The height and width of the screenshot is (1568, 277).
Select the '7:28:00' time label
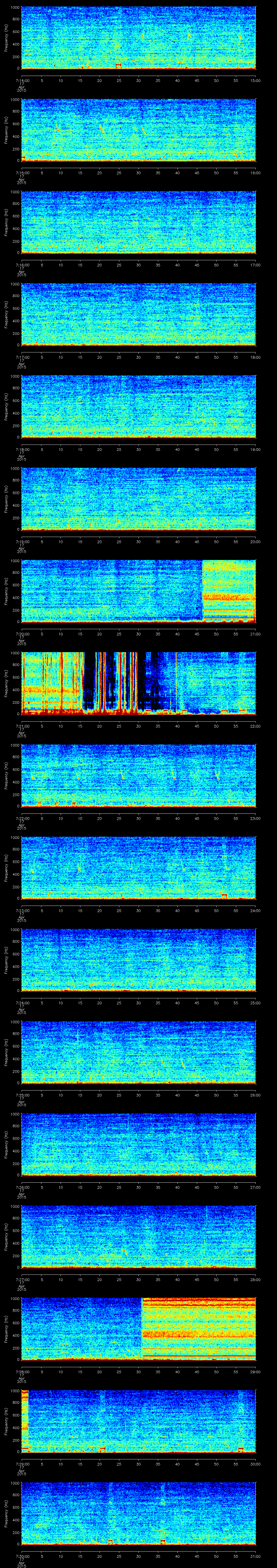21,1371
